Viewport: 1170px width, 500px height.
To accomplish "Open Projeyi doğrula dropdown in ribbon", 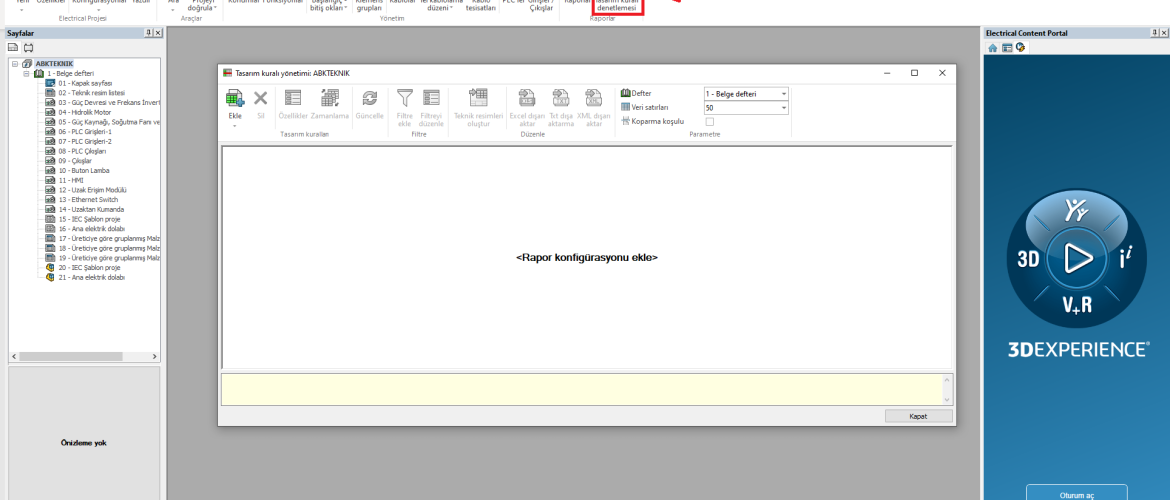I will (x=202, y=6).
